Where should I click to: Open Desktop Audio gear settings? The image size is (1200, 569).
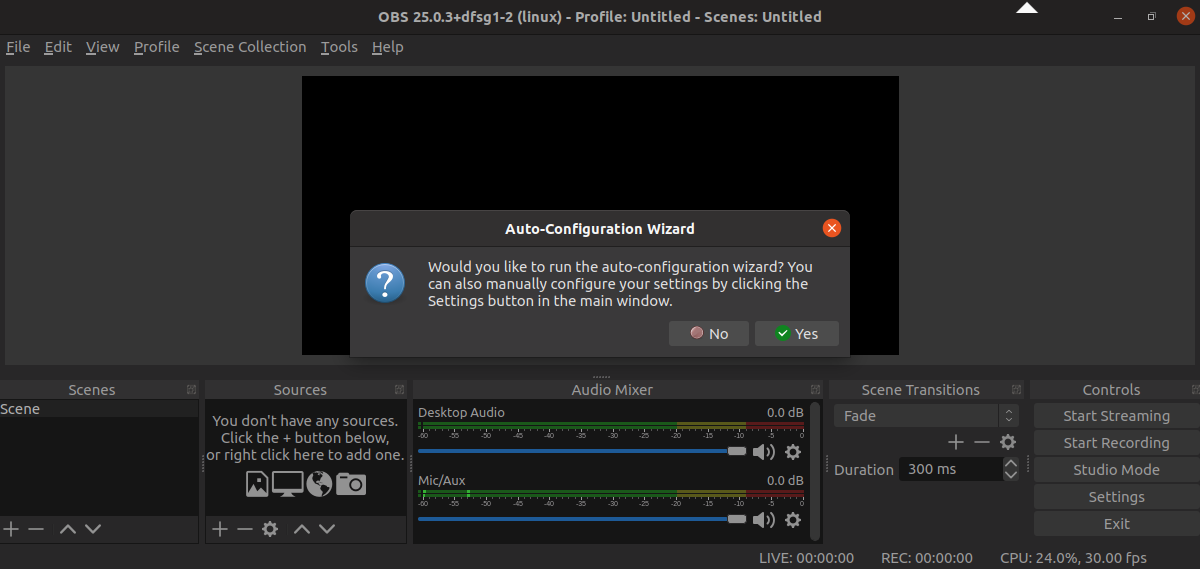point(793,452)
